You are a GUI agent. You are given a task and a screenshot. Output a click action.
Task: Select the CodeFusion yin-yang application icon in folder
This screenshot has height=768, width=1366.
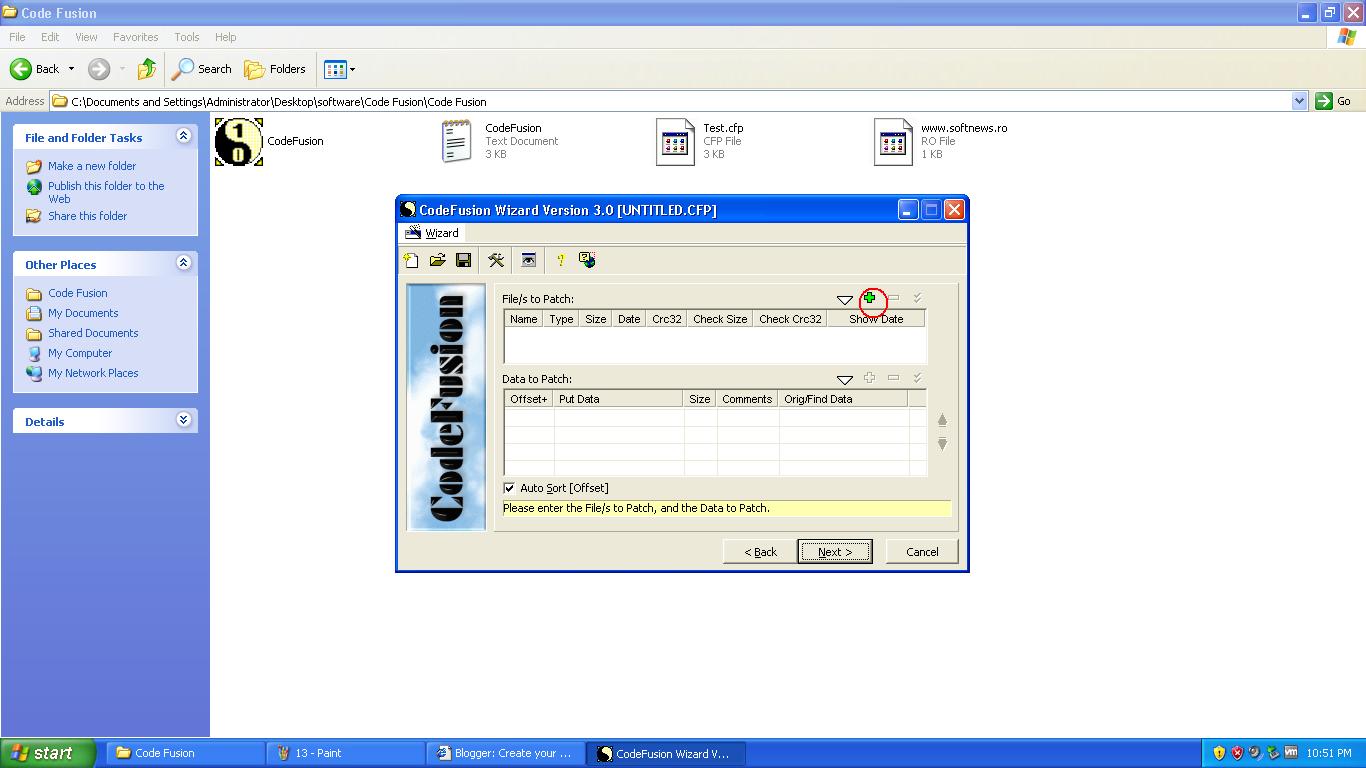[x=239, y=141]
